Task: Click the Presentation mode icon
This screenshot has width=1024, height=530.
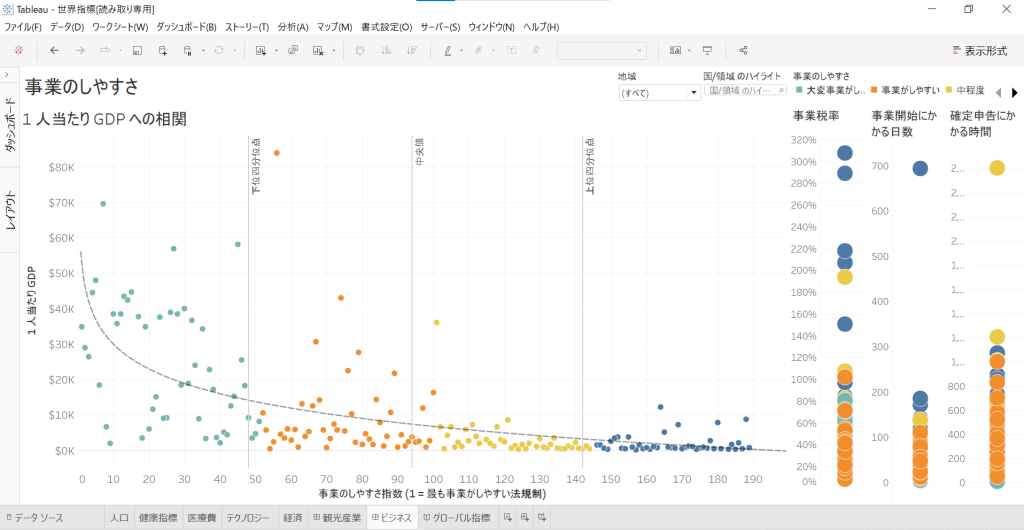Action: [707, 50]
